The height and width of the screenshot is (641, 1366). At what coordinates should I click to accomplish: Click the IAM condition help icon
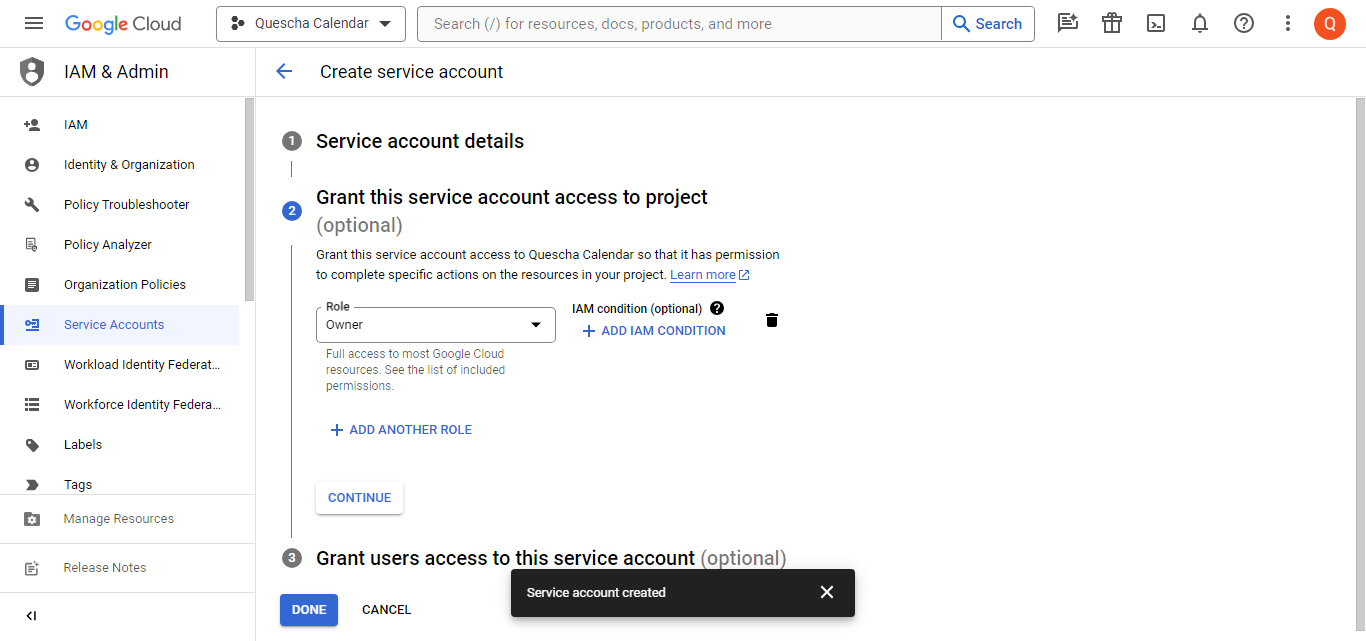[x=717, y=309]
